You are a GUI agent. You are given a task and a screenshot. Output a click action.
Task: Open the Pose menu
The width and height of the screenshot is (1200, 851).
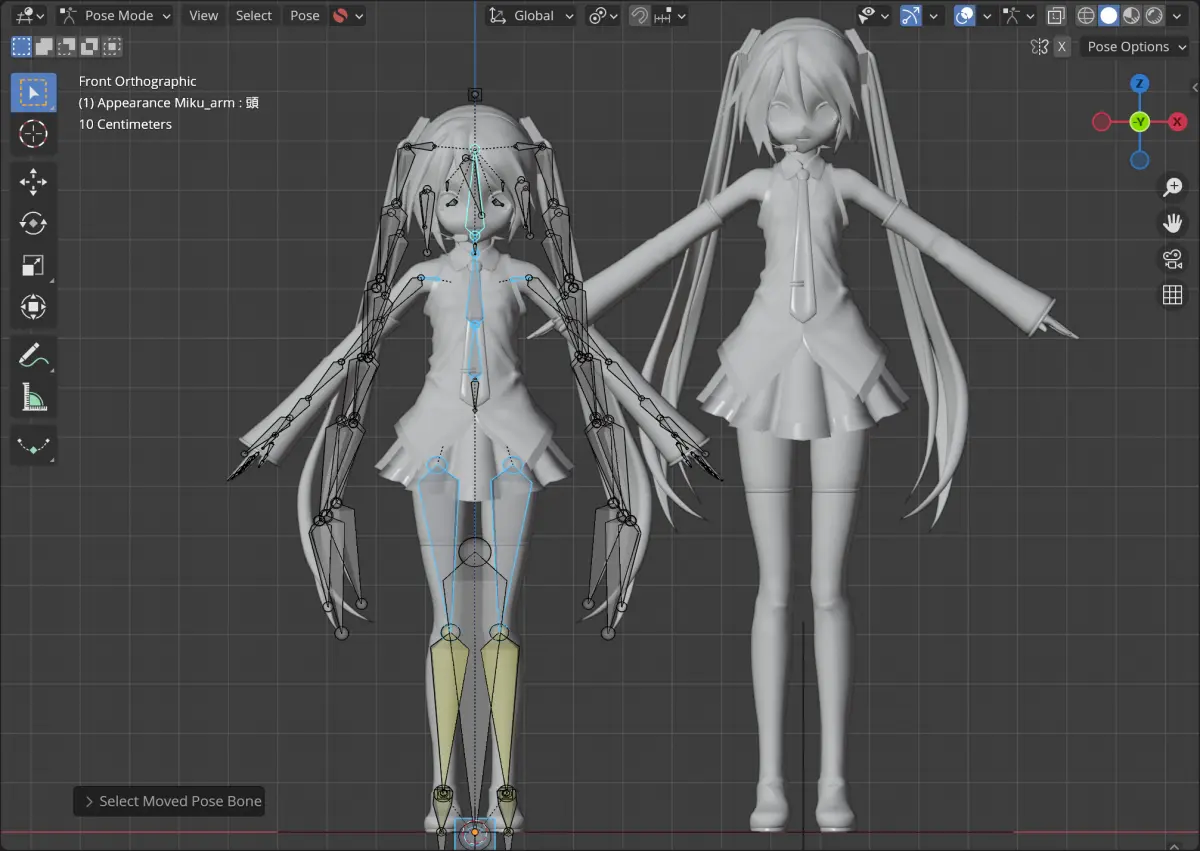pos(305,16)
